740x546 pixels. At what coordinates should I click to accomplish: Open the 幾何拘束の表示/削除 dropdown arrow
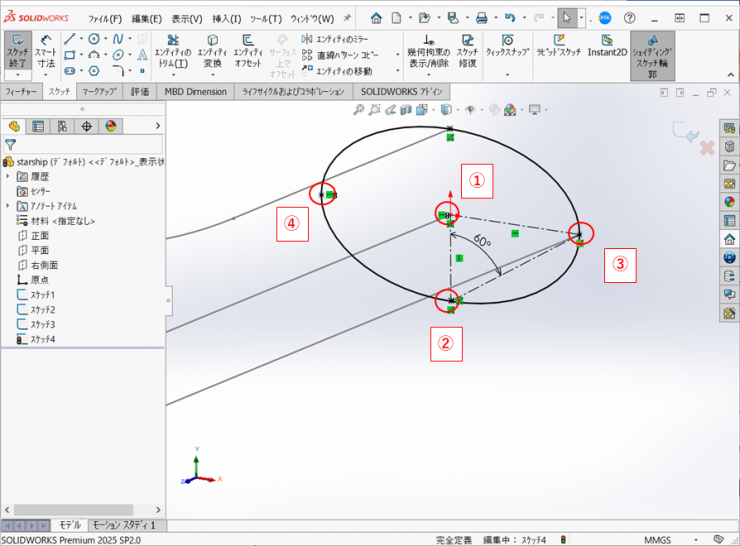point(428,76)
